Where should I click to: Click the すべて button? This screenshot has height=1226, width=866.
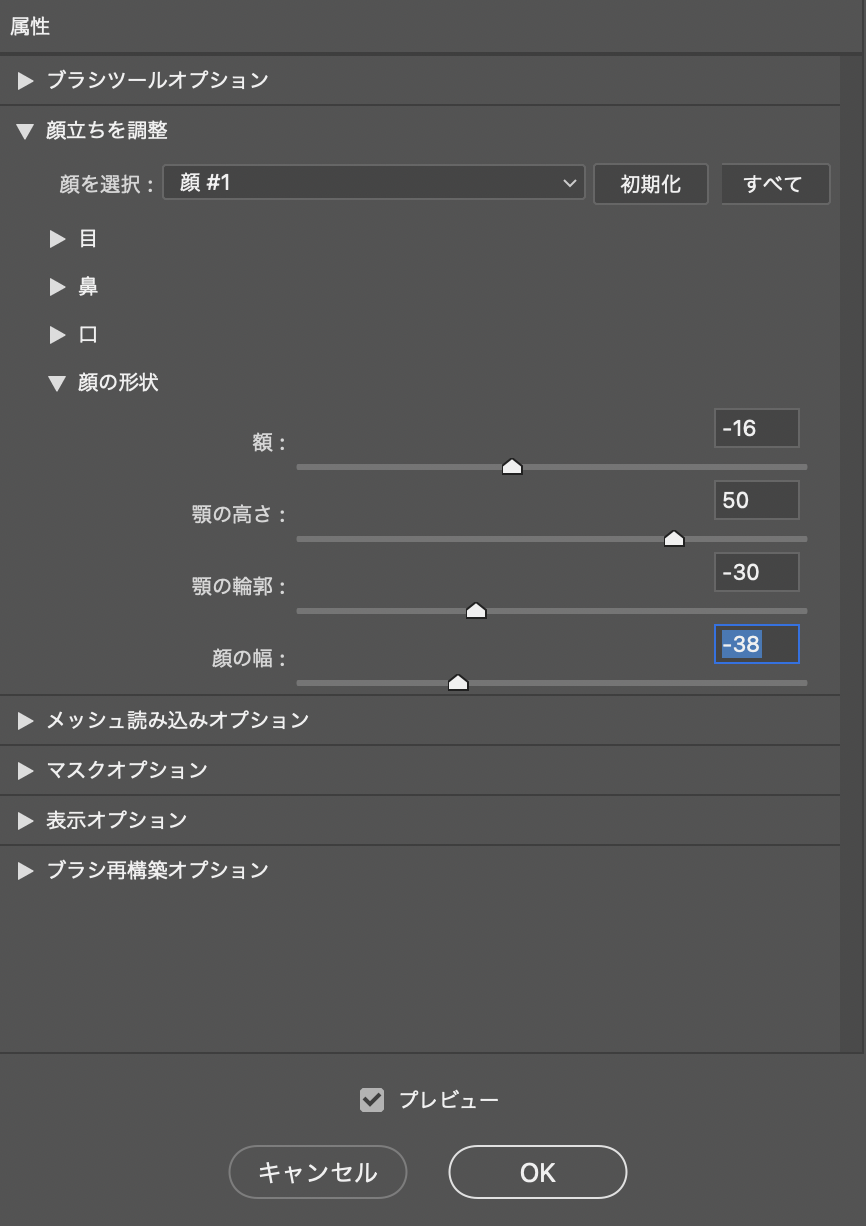[x=774, y=184]
